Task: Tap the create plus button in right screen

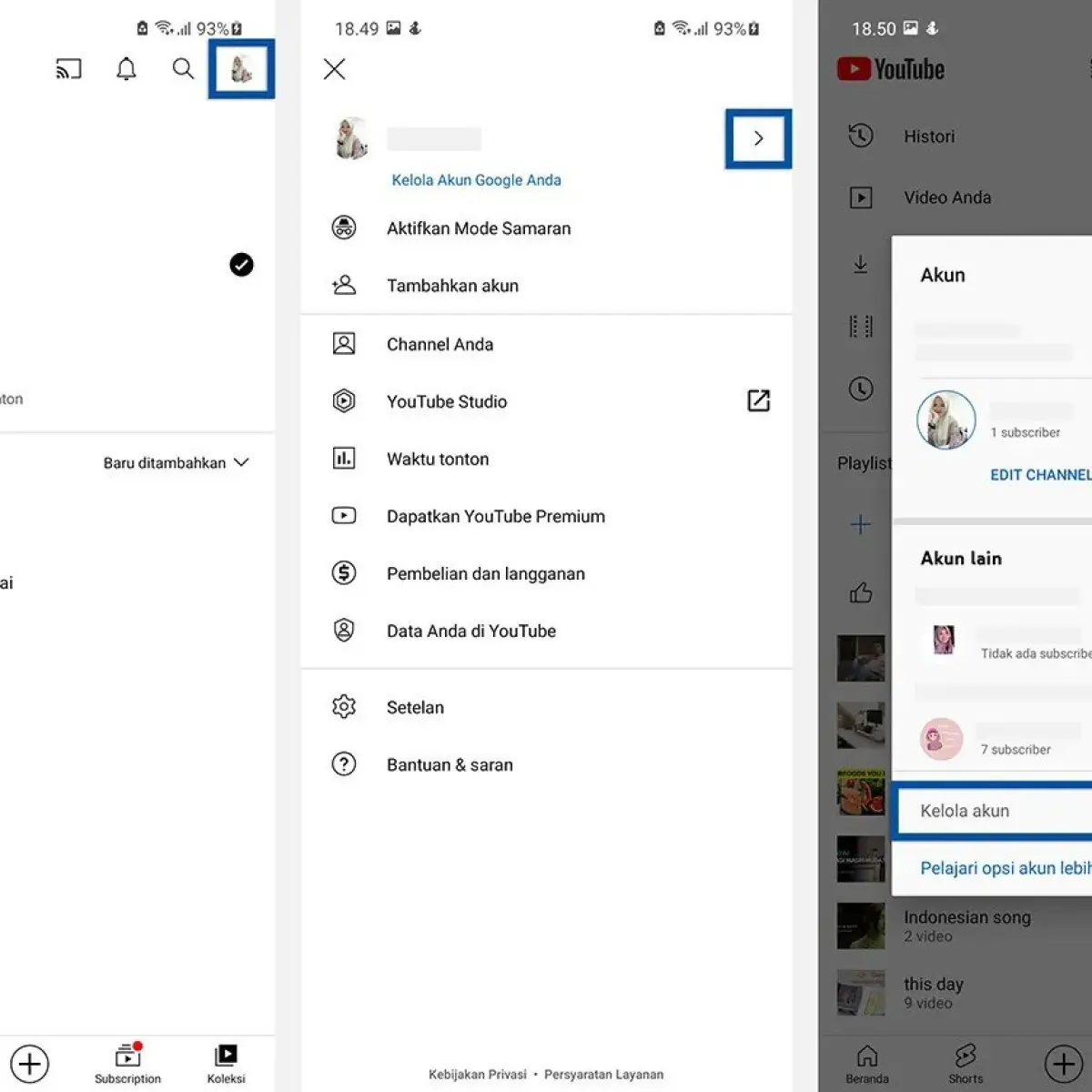Action: [1063, 1064]
